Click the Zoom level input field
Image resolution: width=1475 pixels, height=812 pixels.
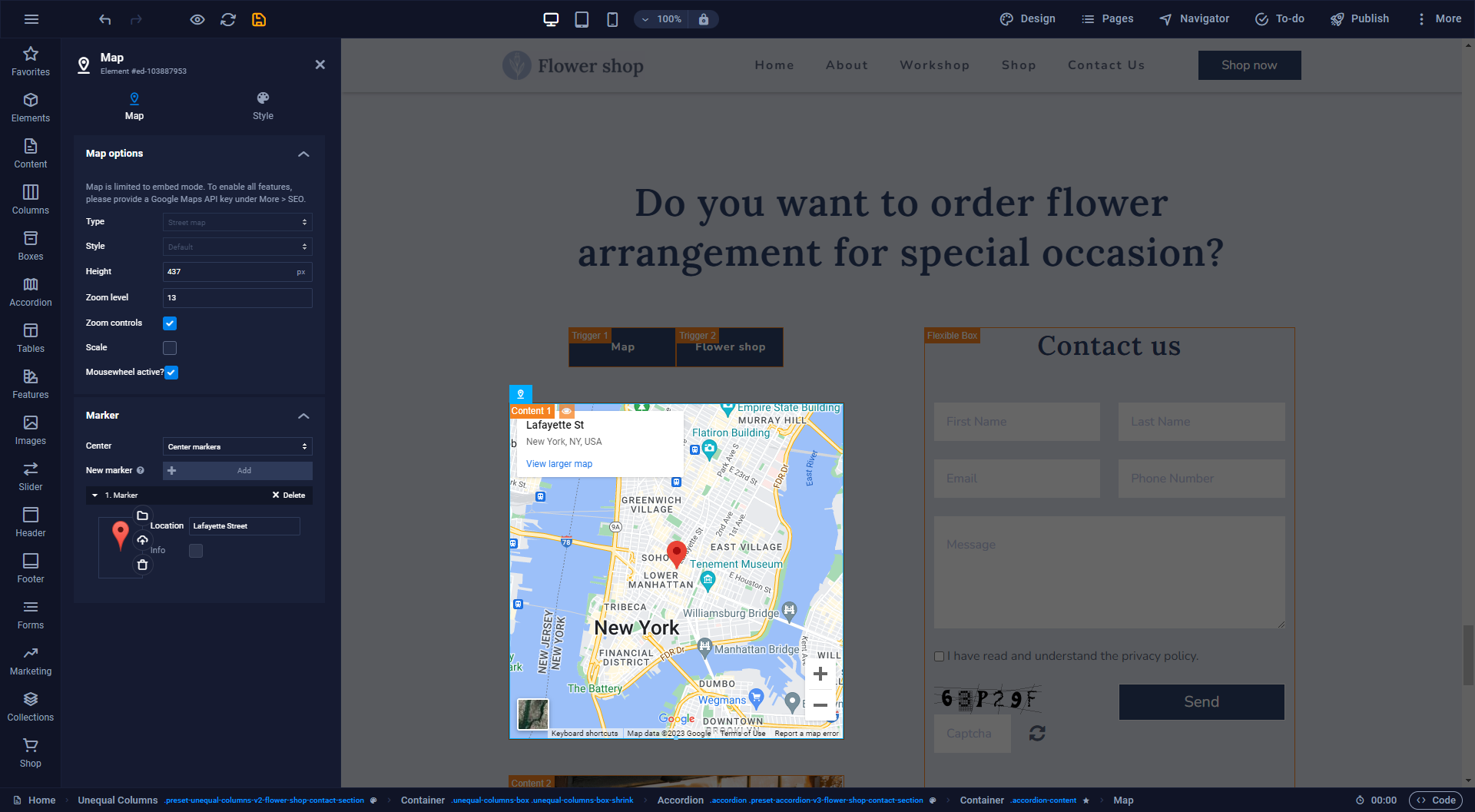coord(237,298)
